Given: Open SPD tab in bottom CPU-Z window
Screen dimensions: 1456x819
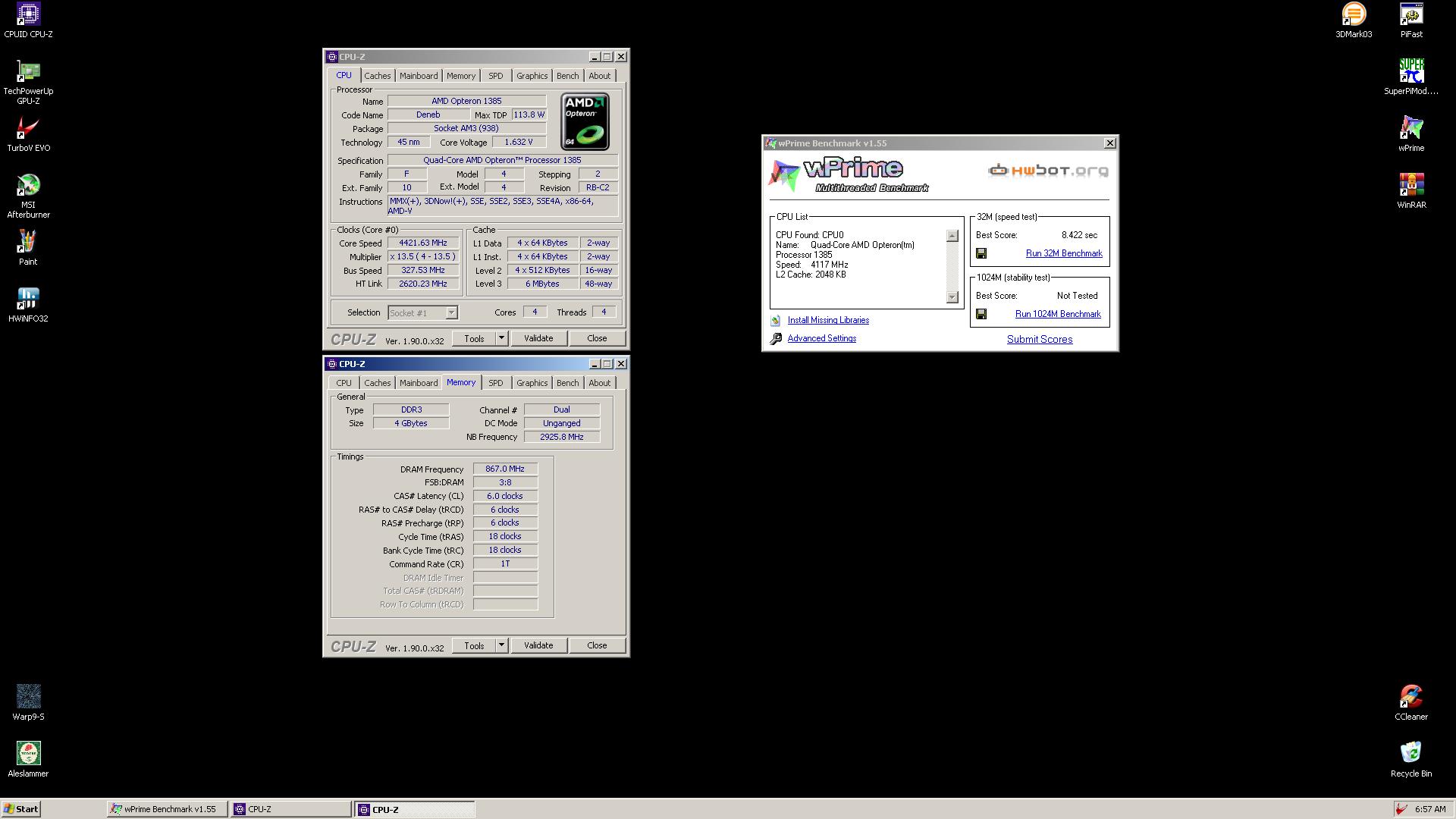Looking at the screenshot, I should click(495, 383).
